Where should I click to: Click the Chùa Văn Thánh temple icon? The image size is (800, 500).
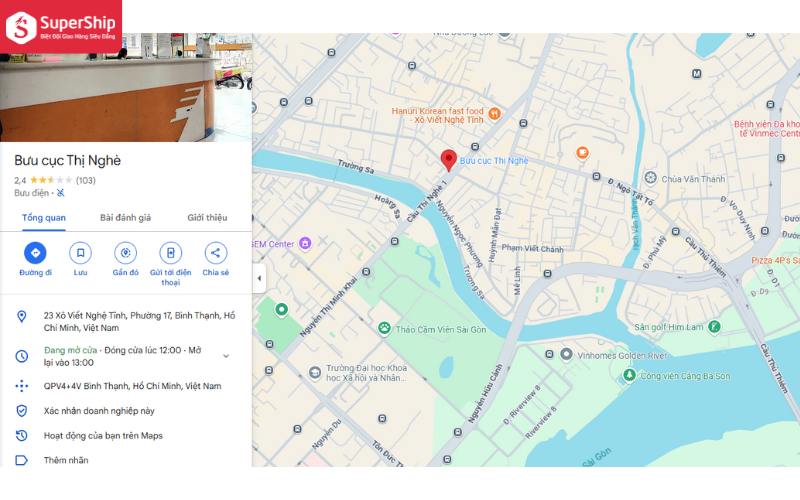point(651,178)
